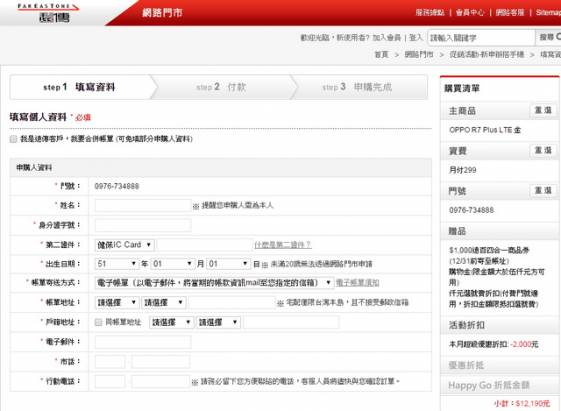The height and width of the screenshot is (411, 561).
Task: Select the step 2 付款 tab
Action: [x=221, y=87]
